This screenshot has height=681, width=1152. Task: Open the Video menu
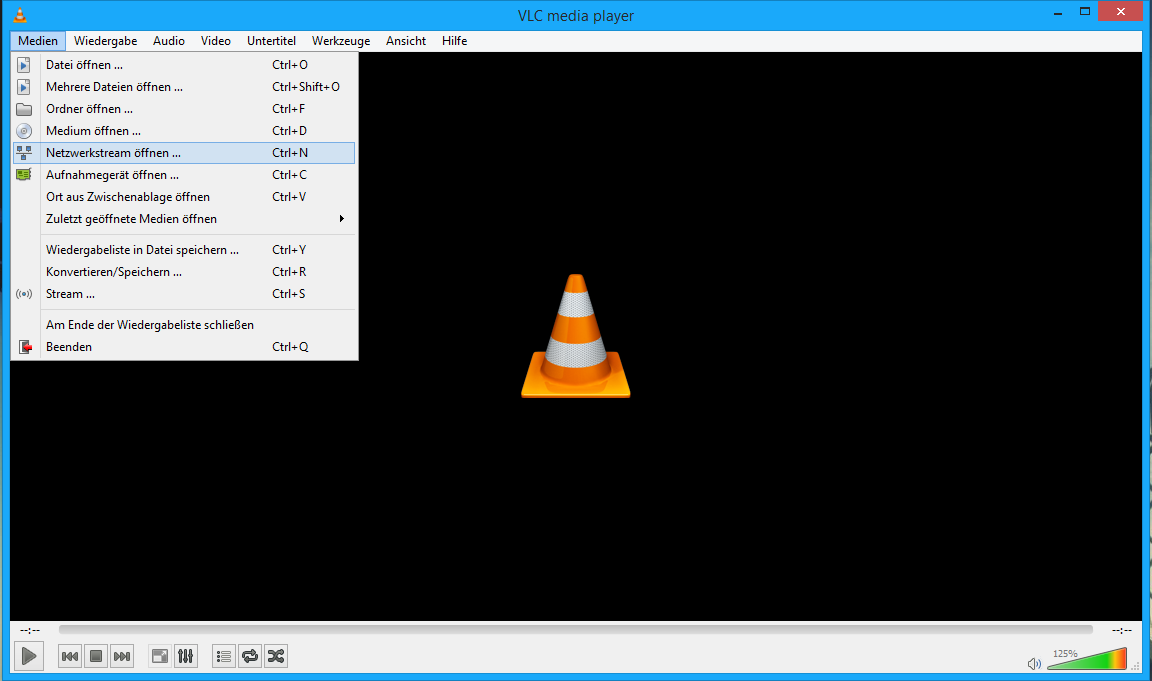pos(215,41)
